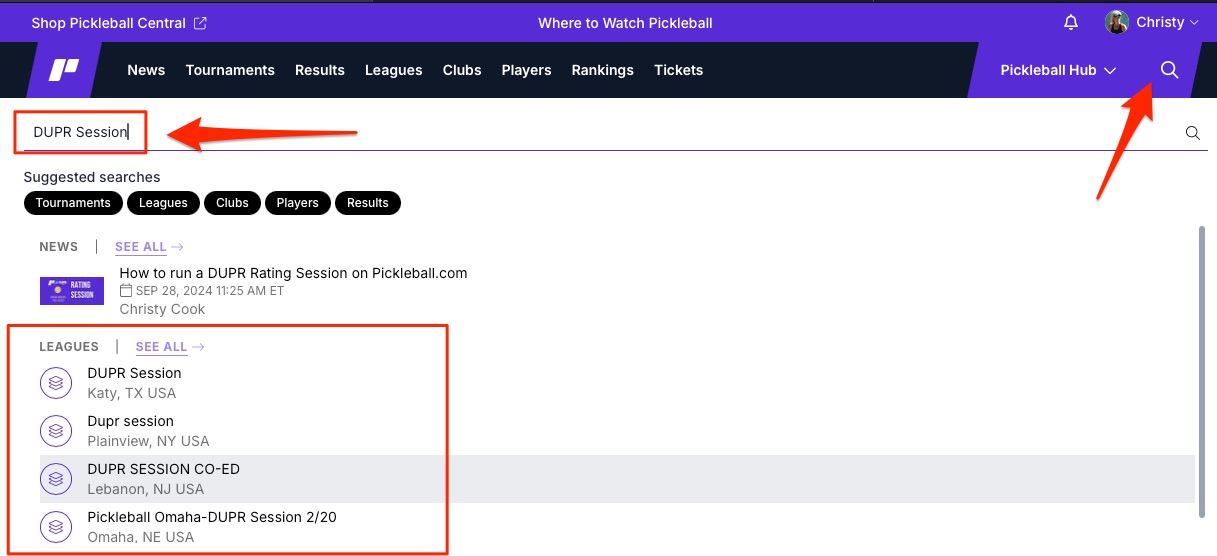Screen dimensions: 1217x556
Task: Click the magnifier icon in purple header
Action: (1168, 70)
